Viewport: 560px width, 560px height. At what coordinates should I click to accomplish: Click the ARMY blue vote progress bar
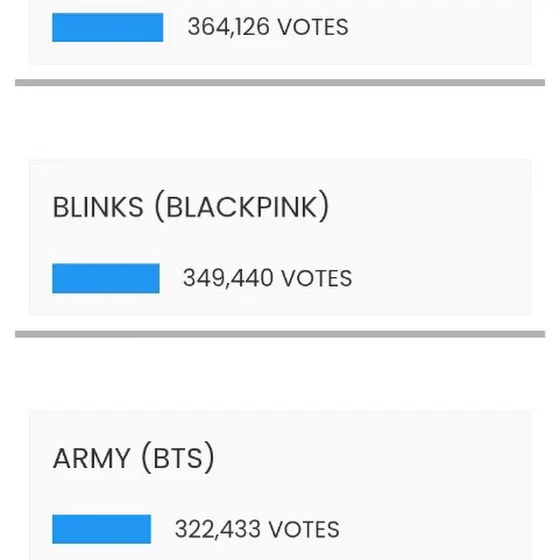pos(101,529)
